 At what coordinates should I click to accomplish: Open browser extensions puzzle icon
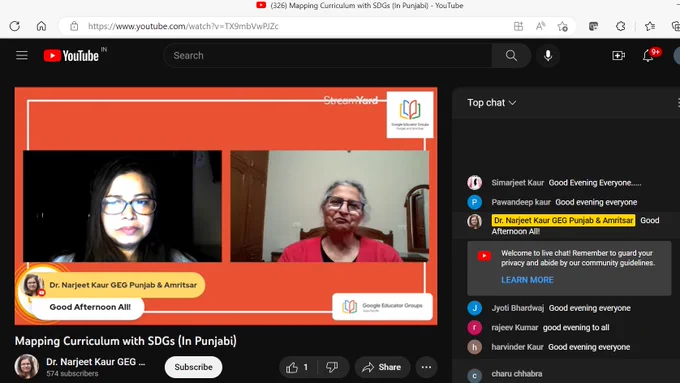(x=621, y=26)
